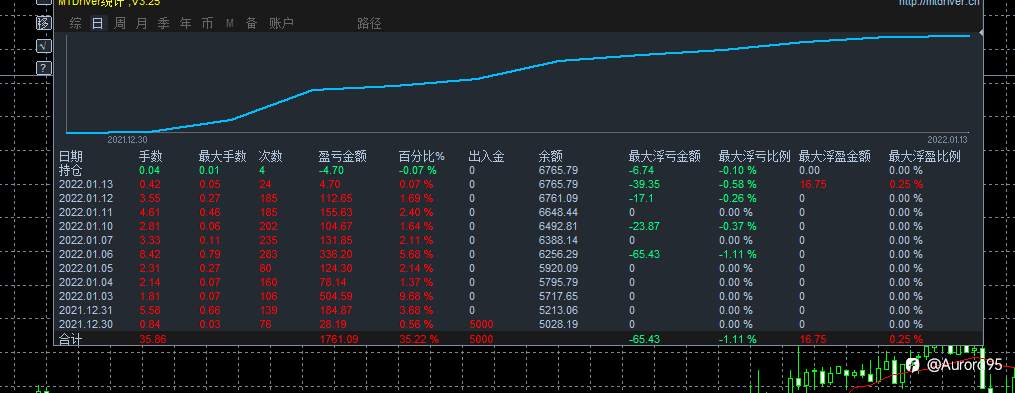
Task: Select the 2021.12.30 date row
Action: click(x=85, y=324)
